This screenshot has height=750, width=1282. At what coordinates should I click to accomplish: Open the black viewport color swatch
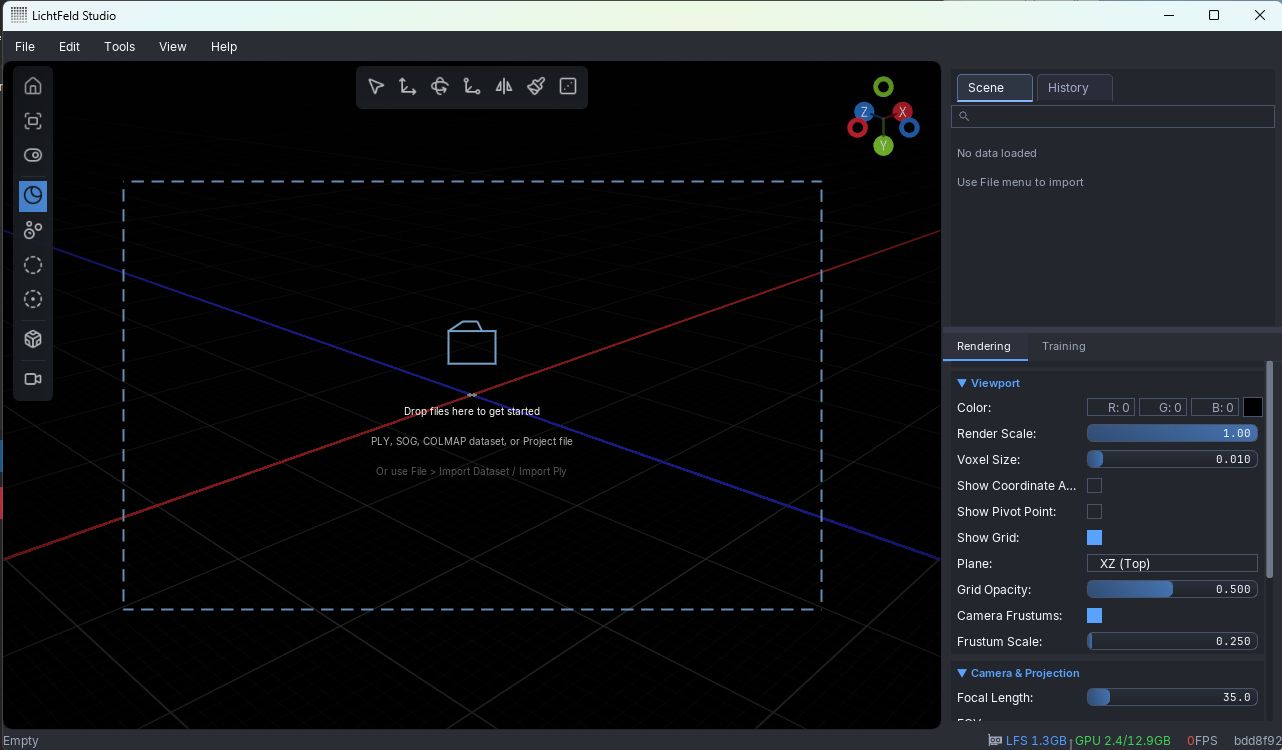pyautogui.click(x=1252, y=408)
